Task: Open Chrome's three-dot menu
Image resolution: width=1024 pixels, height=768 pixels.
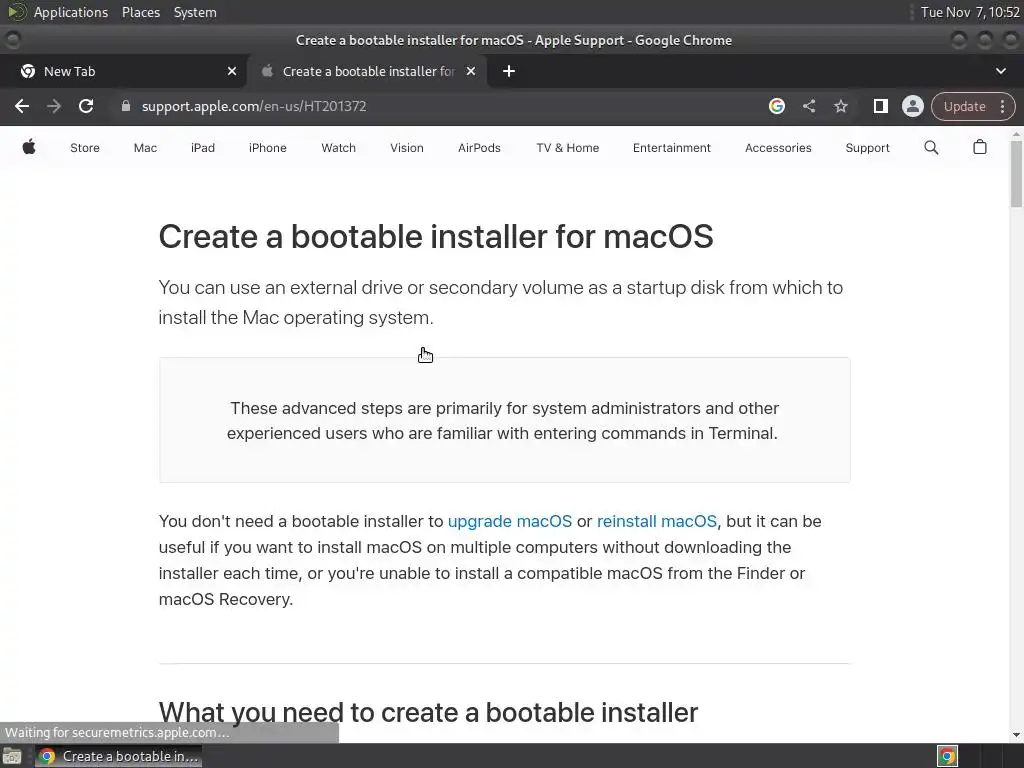Action: [1002, 106]
